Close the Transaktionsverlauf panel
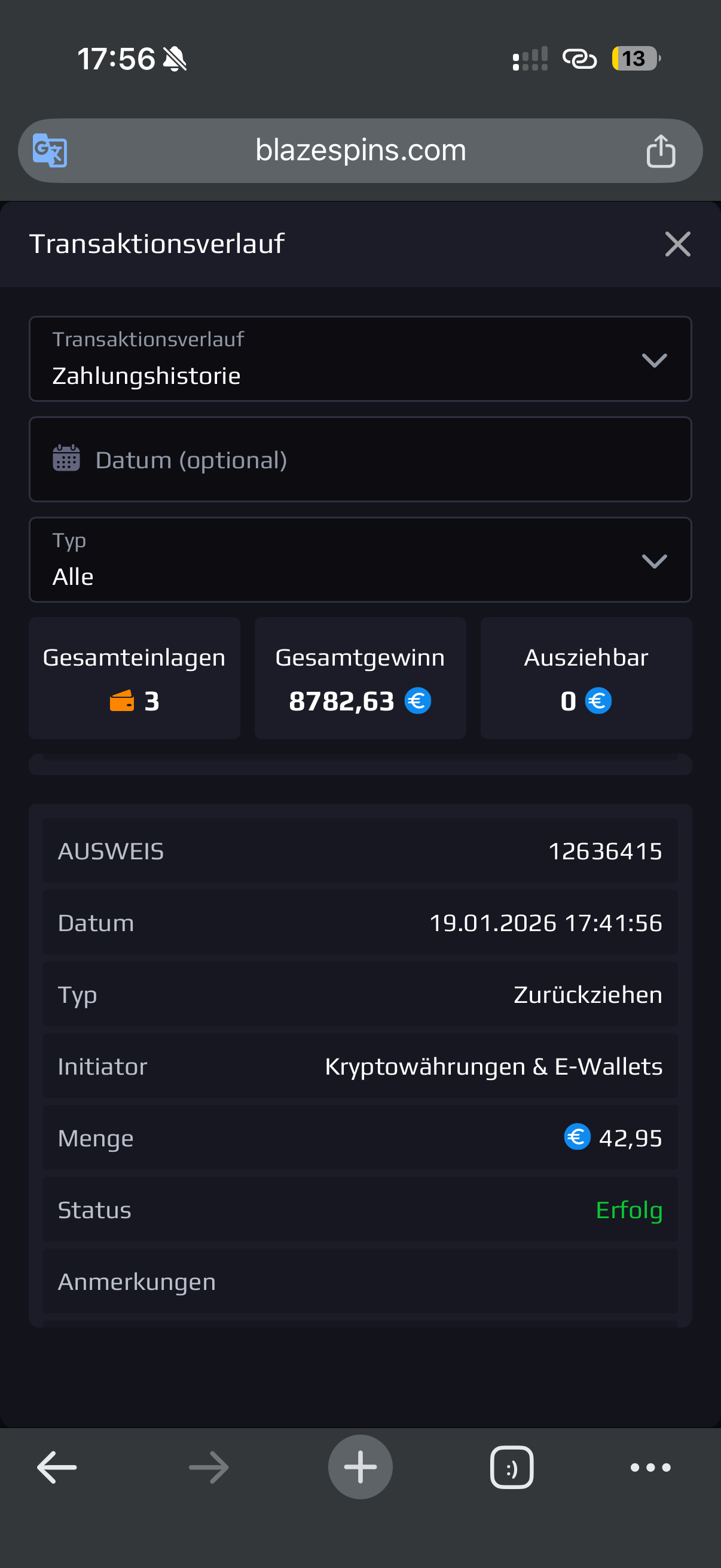The image size is (721, 1568). (677, 244)
